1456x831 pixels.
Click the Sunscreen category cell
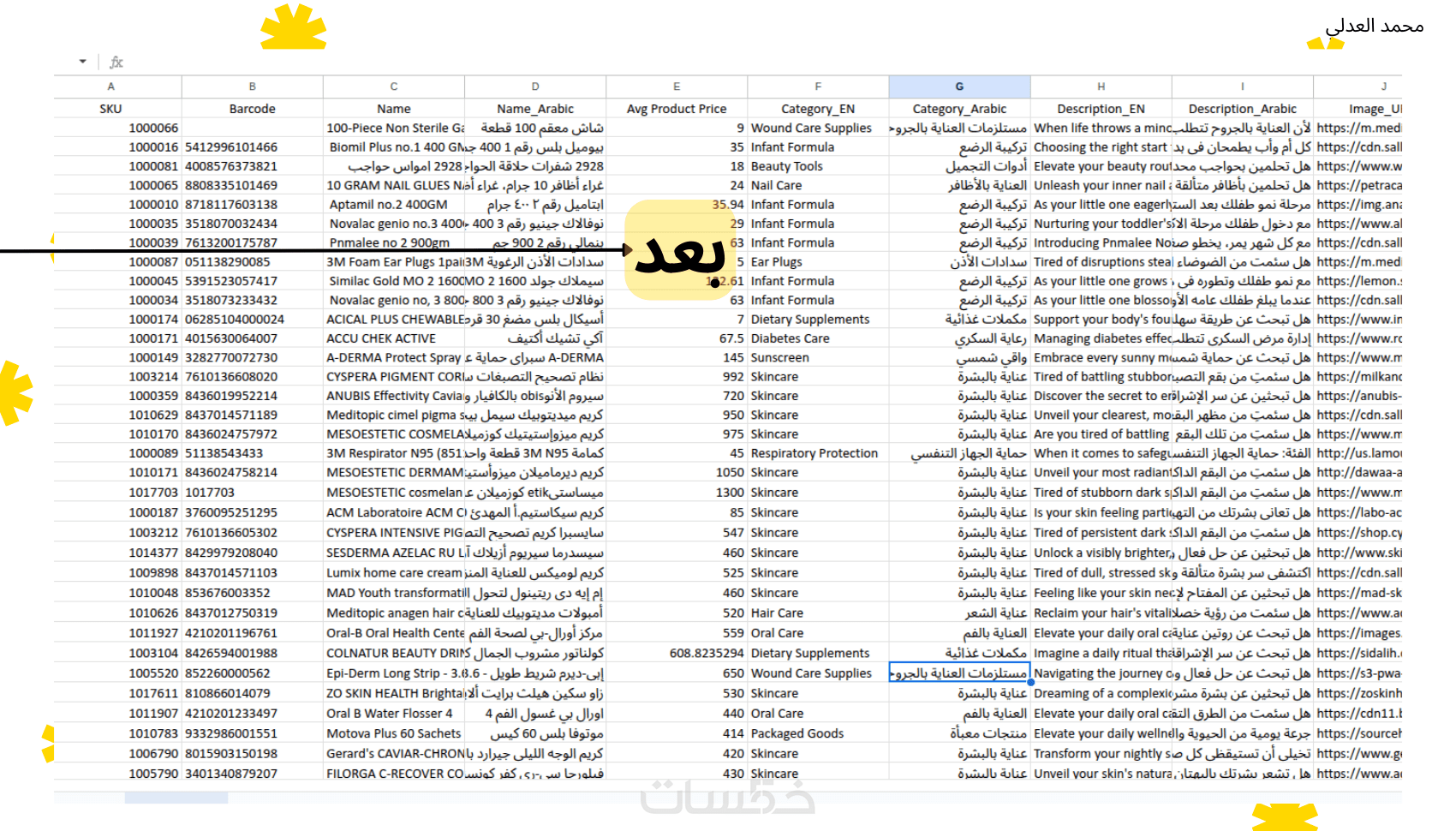point(818,357)
